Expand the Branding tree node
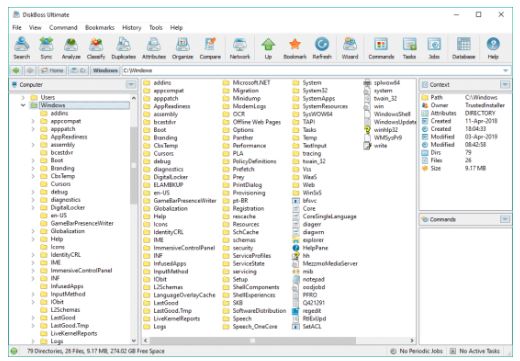 33,168
